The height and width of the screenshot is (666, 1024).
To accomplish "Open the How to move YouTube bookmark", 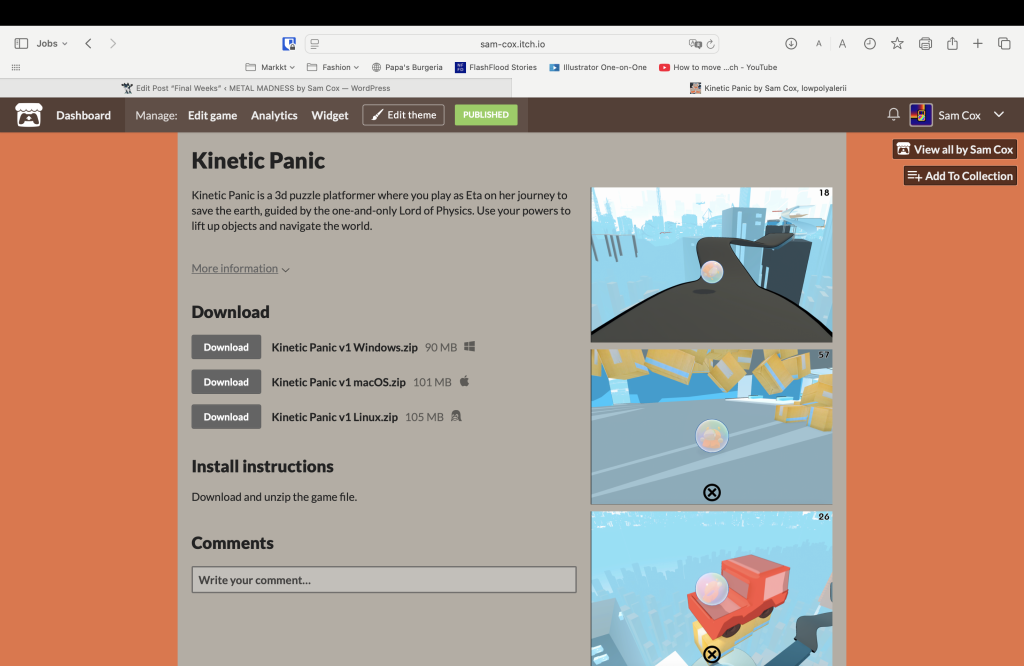I will (x=718, y=67).
